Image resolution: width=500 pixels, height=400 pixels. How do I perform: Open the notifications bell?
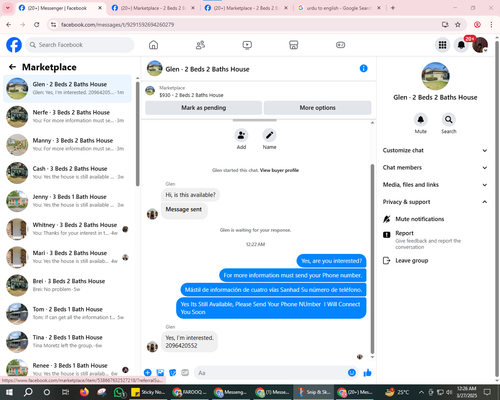pos(461,45)
